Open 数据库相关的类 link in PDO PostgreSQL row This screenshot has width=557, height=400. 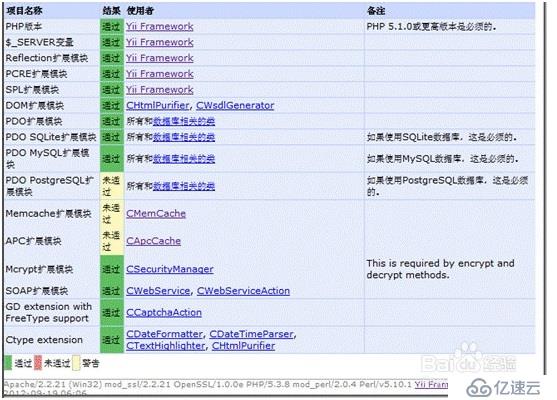tap(184, 186)
